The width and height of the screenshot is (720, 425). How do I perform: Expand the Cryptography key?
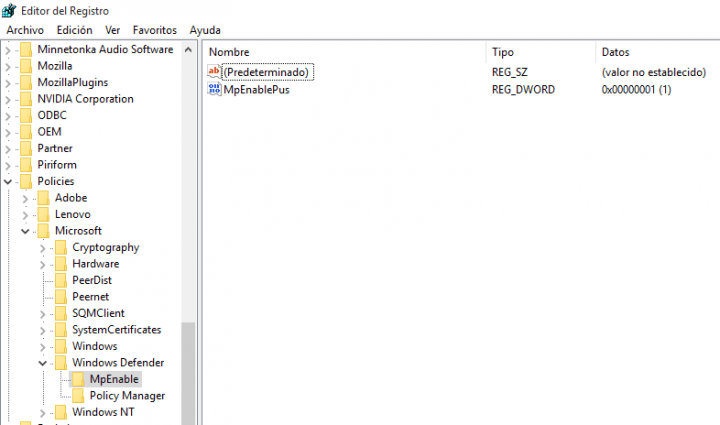coord(43,248)
